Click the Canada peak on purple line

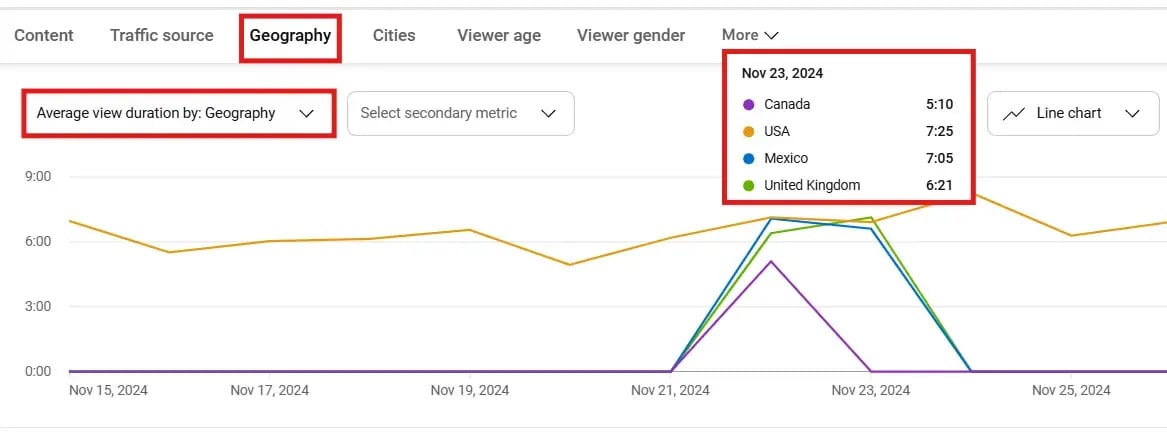click(771, 261)
